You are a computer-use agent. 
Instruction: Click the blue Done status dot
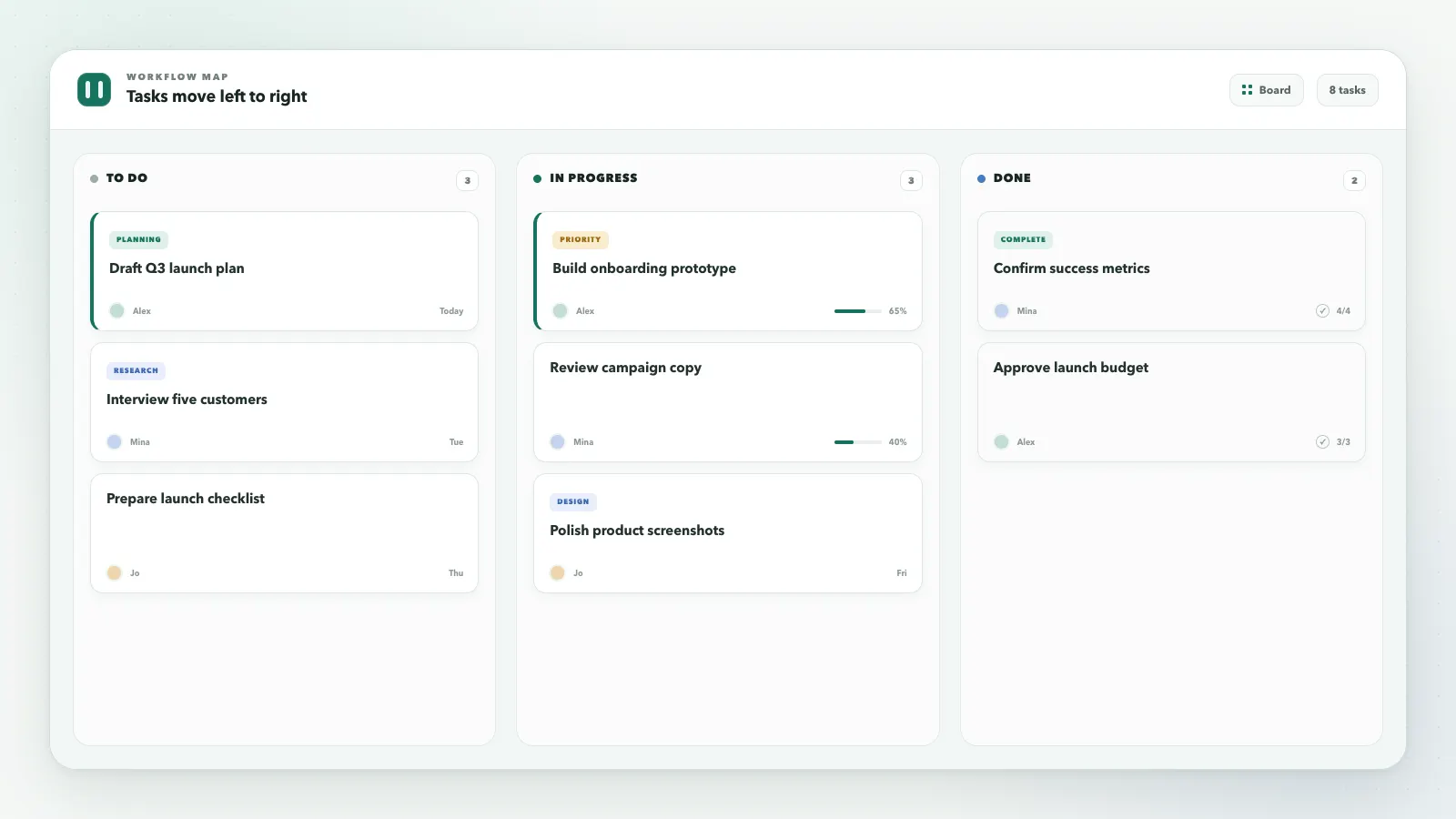(981, 178)
